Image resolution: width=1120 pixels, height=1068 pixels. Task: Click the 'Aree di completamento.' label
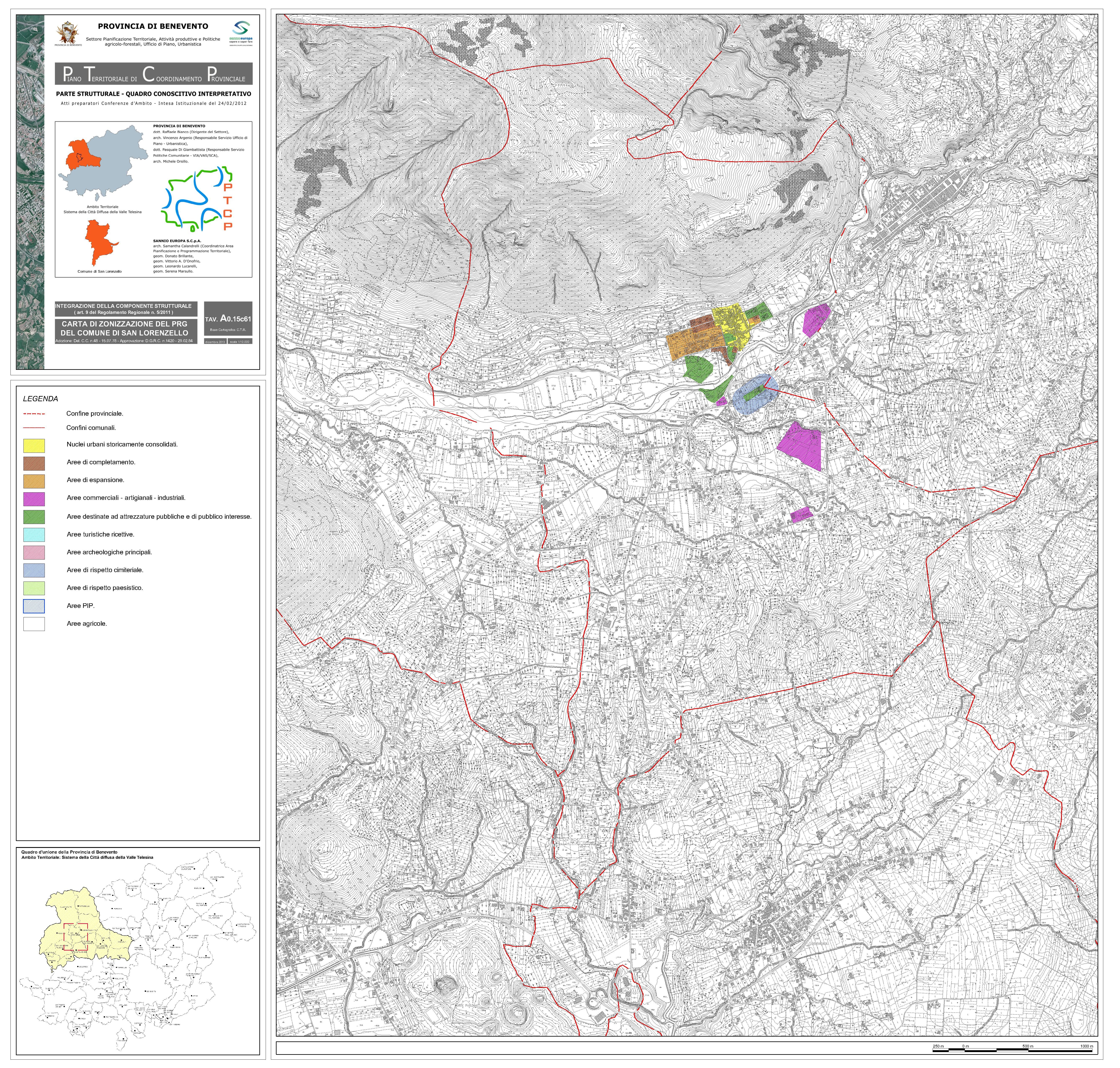pyautogui.click(x=101, y=462)
